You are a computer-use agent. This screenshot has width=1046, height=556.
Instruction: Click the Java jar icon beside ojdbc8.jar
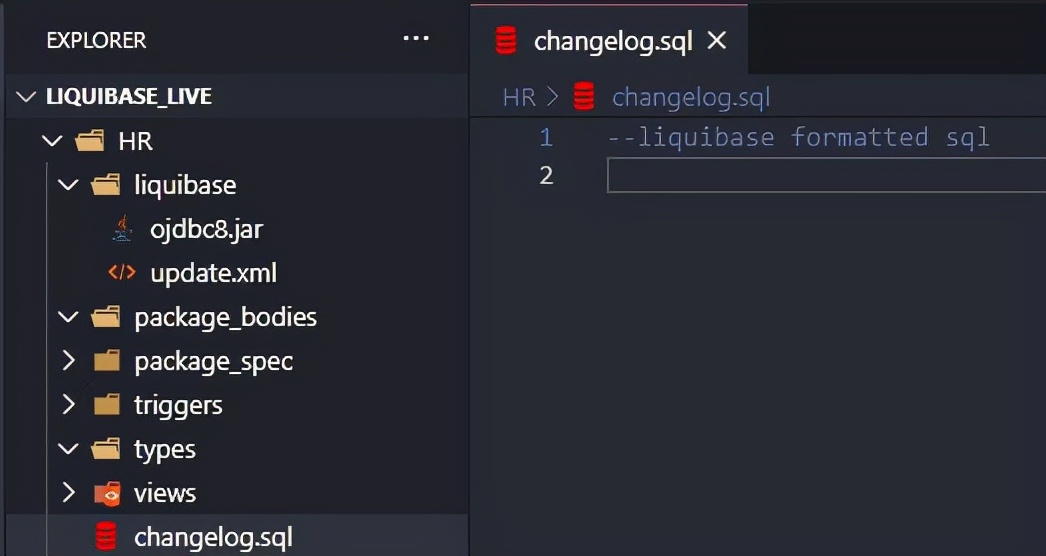(x=122, y=228)
